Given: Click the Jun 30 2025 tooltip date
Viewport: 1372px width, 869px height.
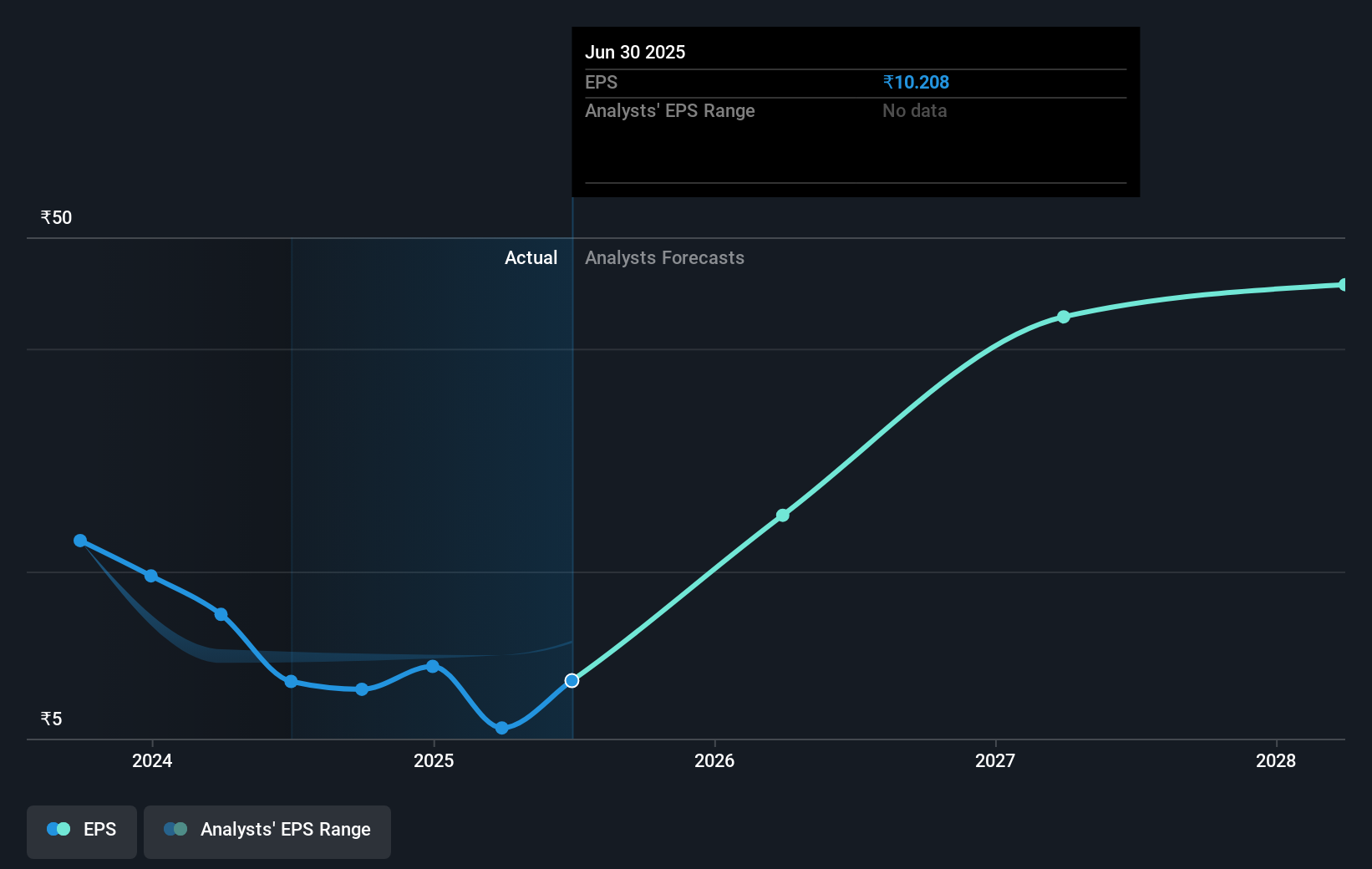Looking at the screenshot, I should click(635, 52).
